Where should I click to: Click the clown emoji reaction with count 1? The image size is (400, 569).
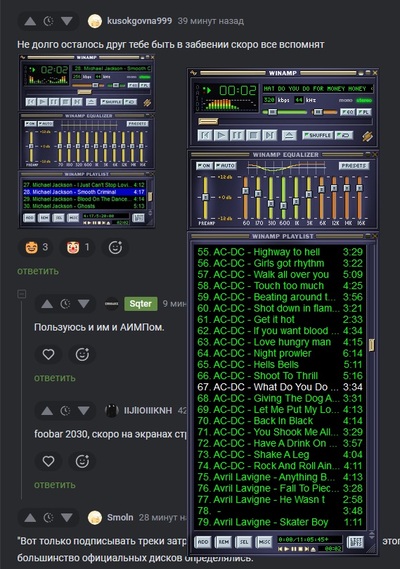click(x=78, y=247)
